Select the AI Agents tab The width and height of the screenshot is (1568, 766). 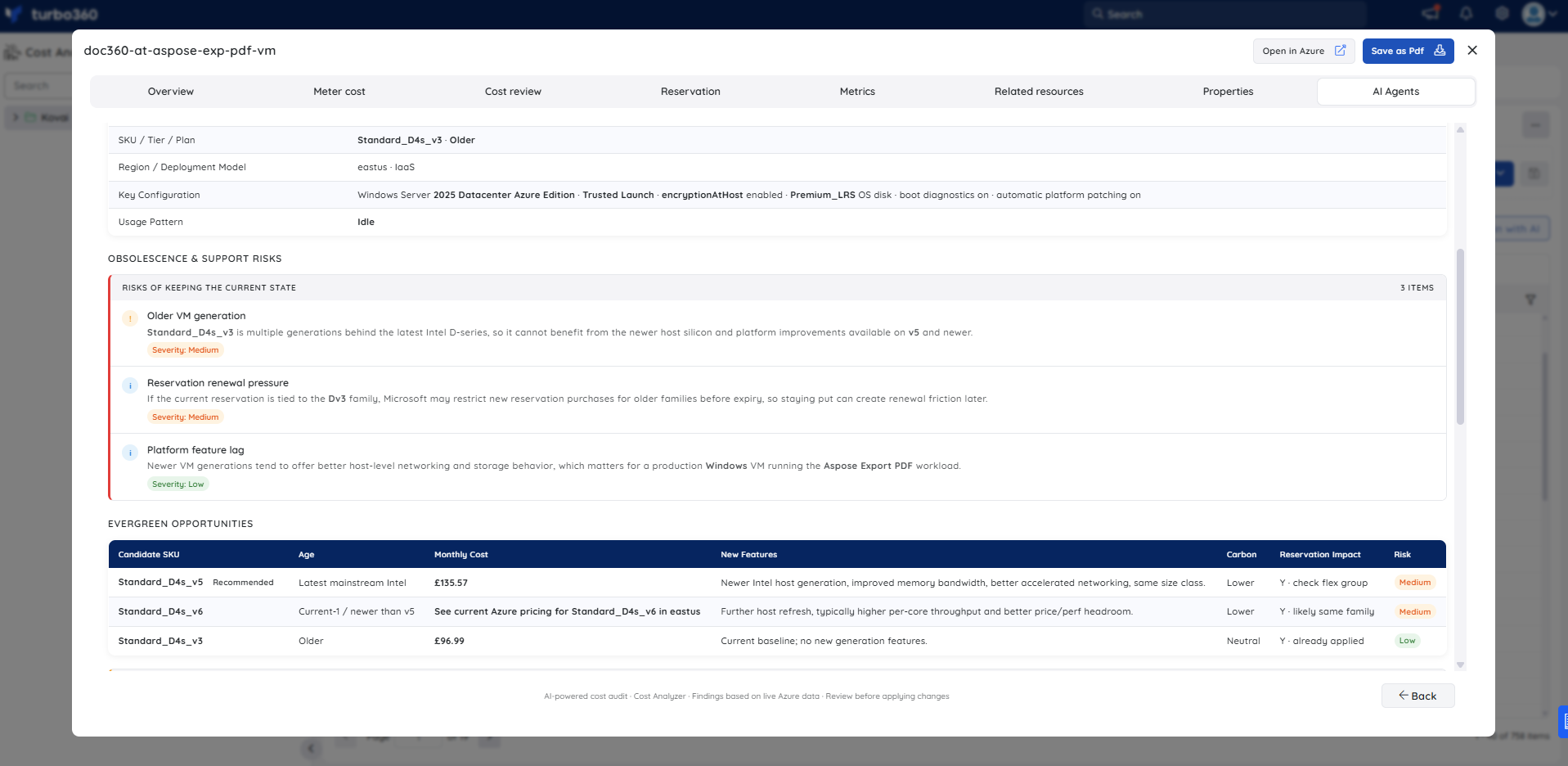(x=1396, y=92)
